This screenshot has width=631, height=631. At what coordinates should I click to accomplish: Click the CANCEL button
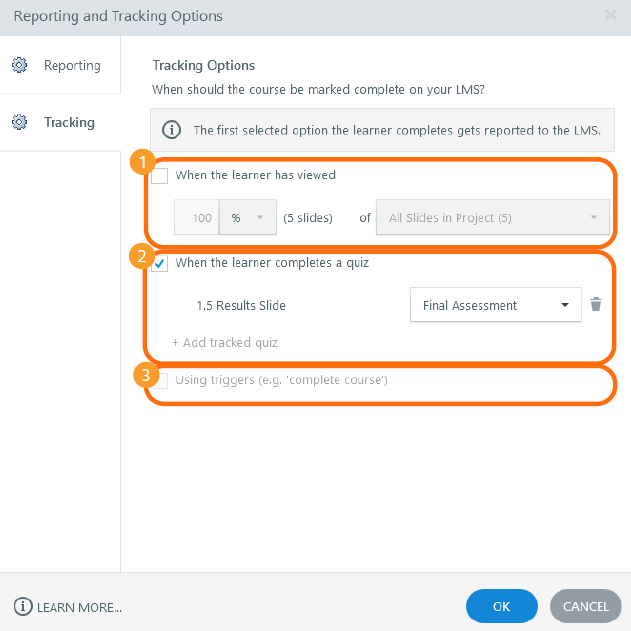[x=585, y=606]
